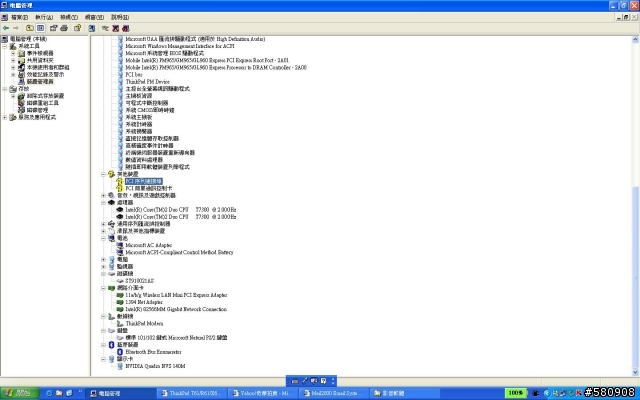The height and width of the screenshot is (400, 640).
Task: Select Microsoft ACPI-Compliant Control Method Battery
Action: pyautogui.click(x=179, y=252)
